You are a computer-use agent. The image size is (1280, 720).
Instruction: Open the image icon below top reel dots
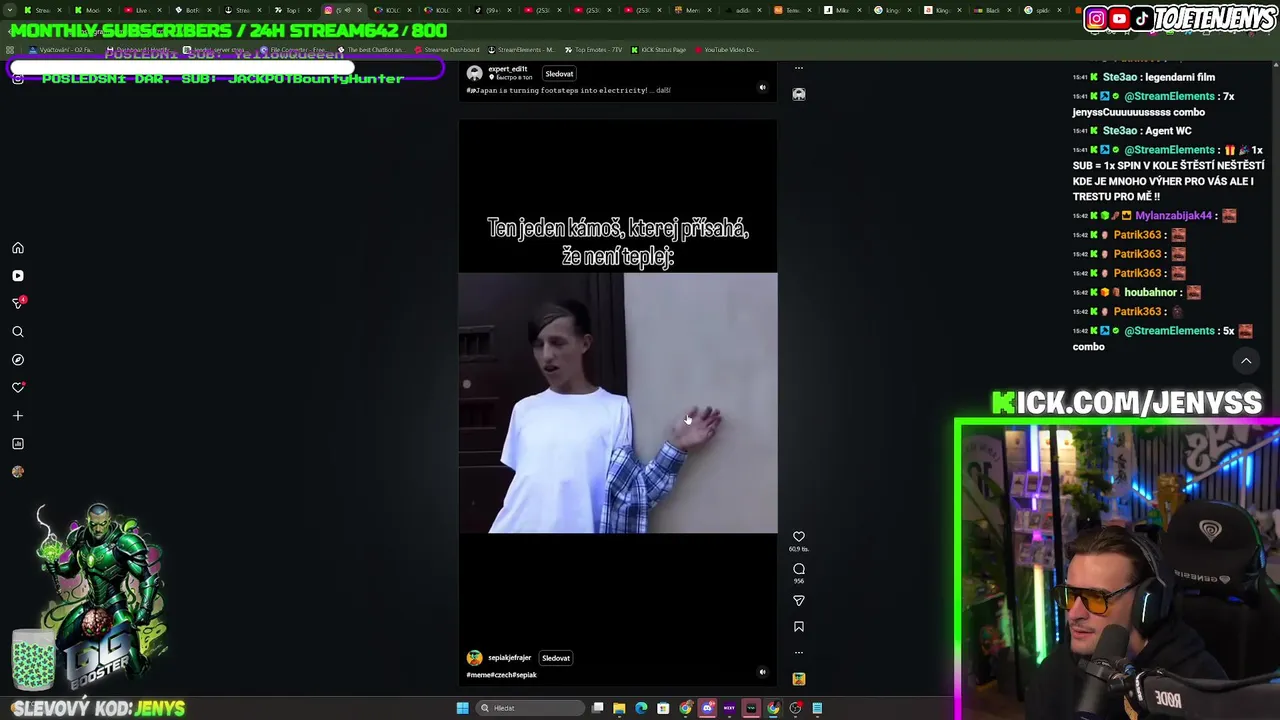click(799, 94)
